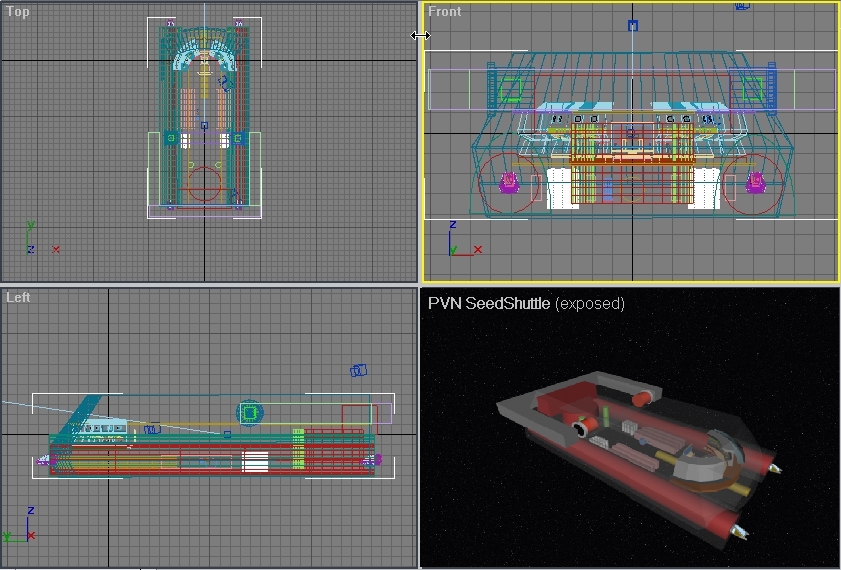Click the PVN SeedShuttle (exposed) title
The image size is (841, 570).
tap(526, 303)
